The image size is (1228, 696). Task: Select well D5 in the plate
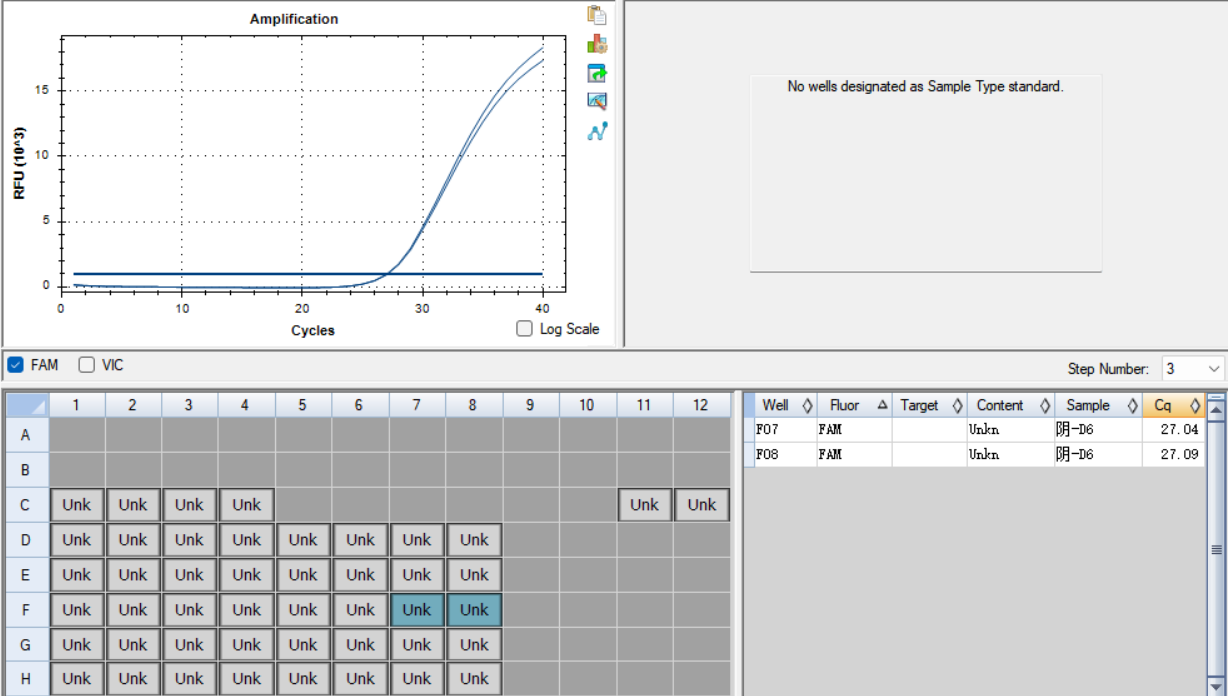[303, 540]
